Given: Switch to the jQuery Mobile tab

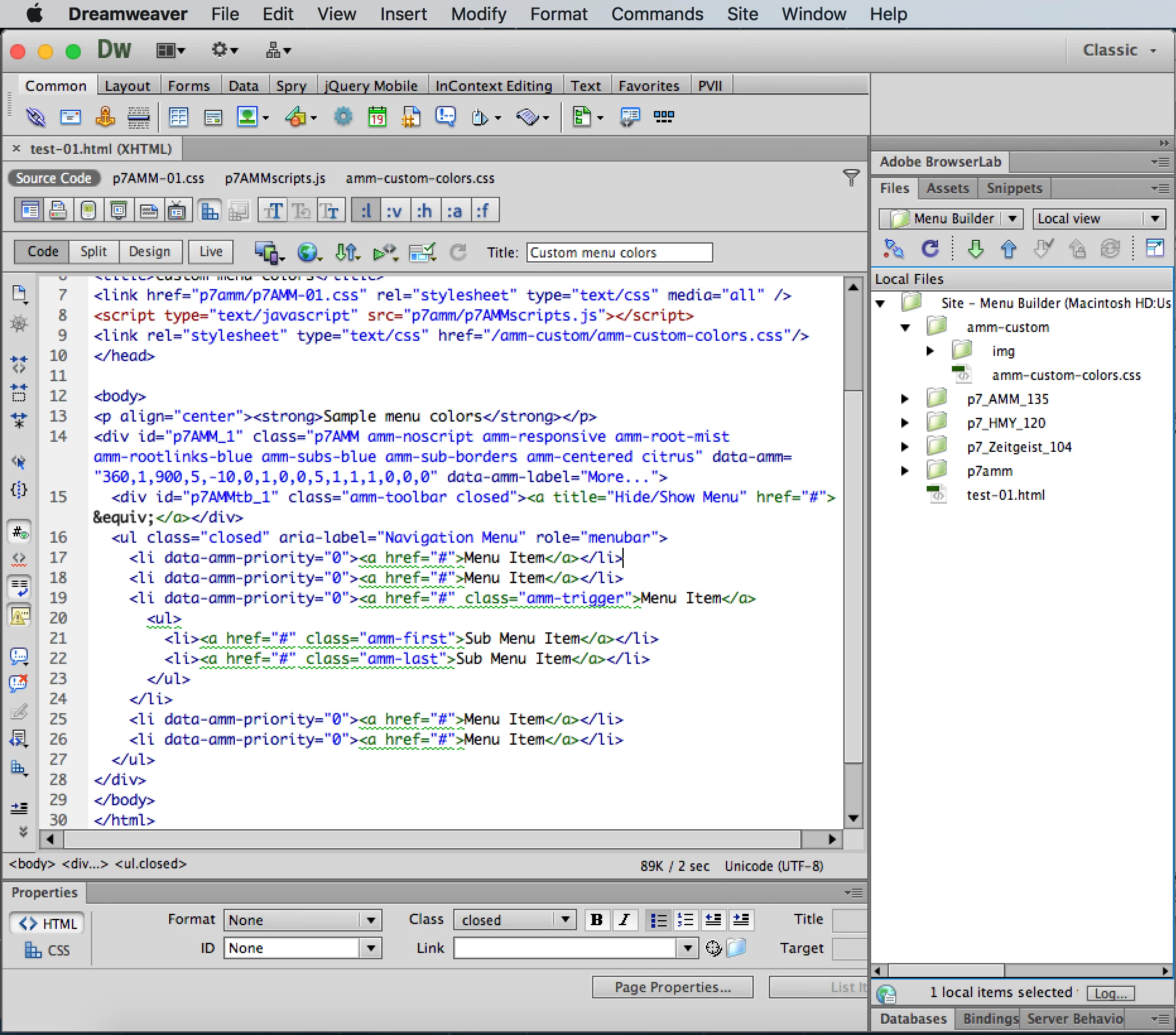Looking at the screenshot, I should click(371, 86).
